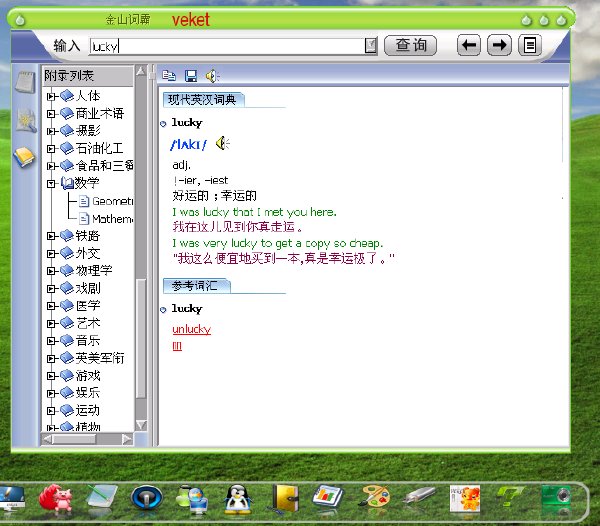Open the globe network dock icon

pyautogui.click(x=192, y=498)
